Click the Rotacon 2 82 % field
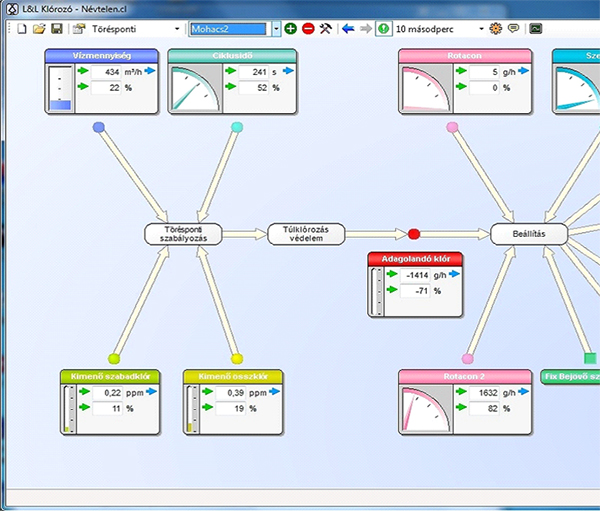This screenshot has height=511, width=600. pyautogui.click(x=484, y=408)
